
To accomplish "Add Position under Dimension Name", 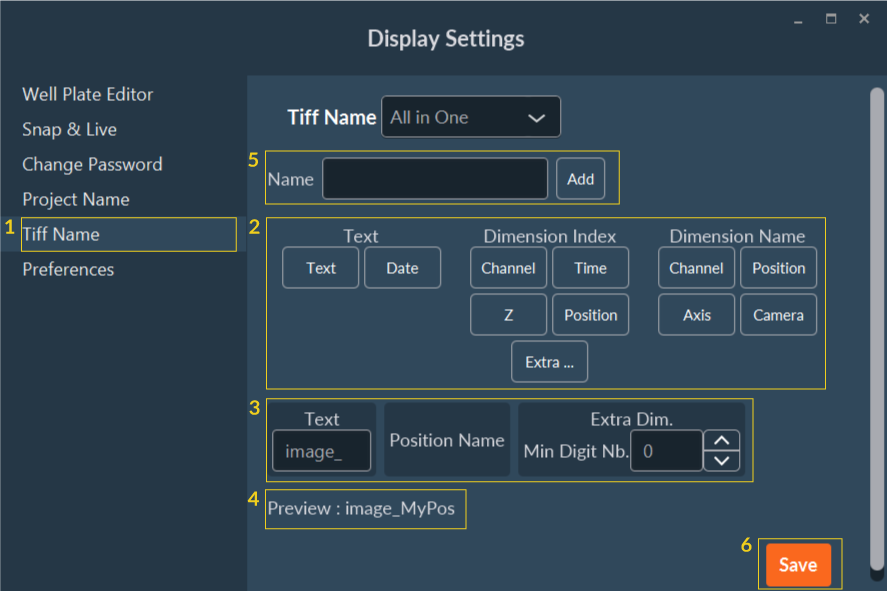I will pyautogui.click(x=778, y=268).
